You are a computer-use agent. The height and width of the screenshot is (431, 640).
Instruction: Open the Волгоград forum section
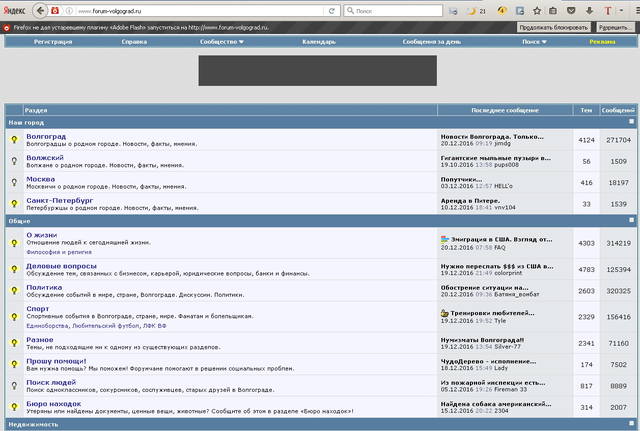click(x=46, y=136)
